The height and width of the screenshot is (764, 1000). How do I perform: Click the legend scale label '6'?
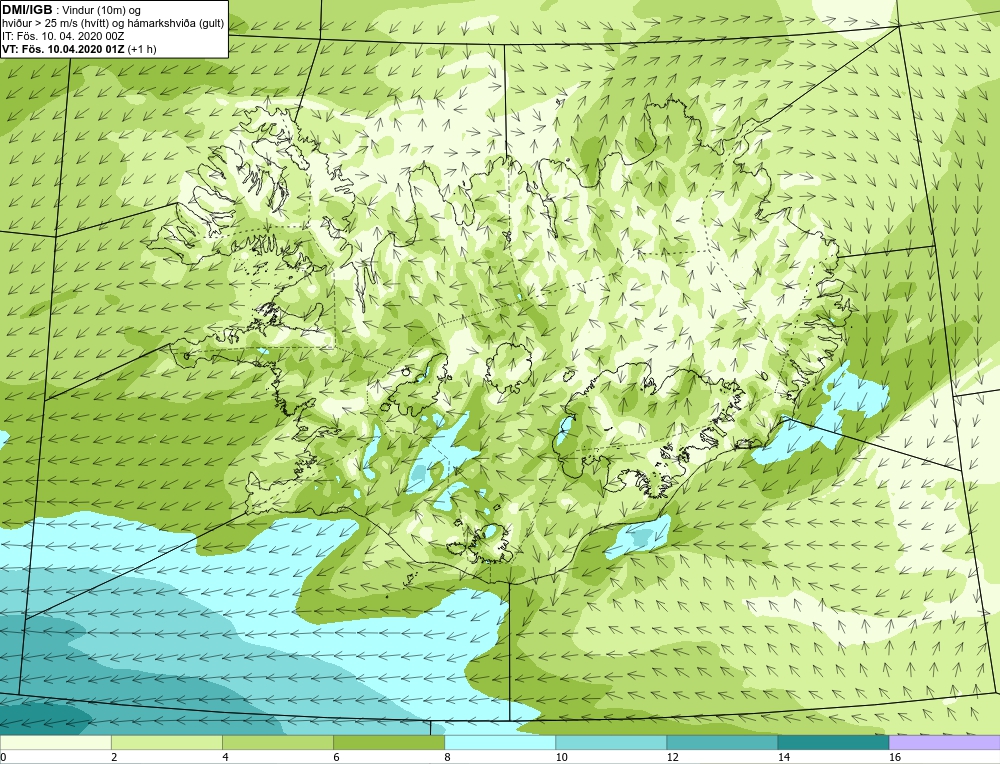click(x=336, y=757)
